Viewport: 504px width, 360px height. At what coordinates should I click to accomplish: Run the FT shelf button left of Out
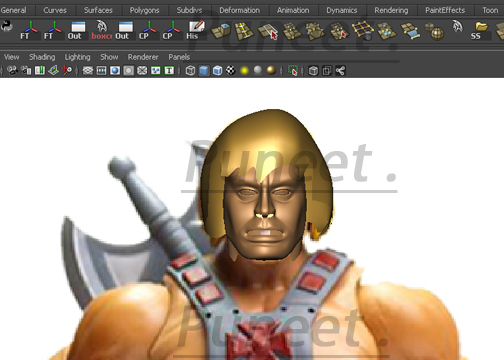(53, 30)
